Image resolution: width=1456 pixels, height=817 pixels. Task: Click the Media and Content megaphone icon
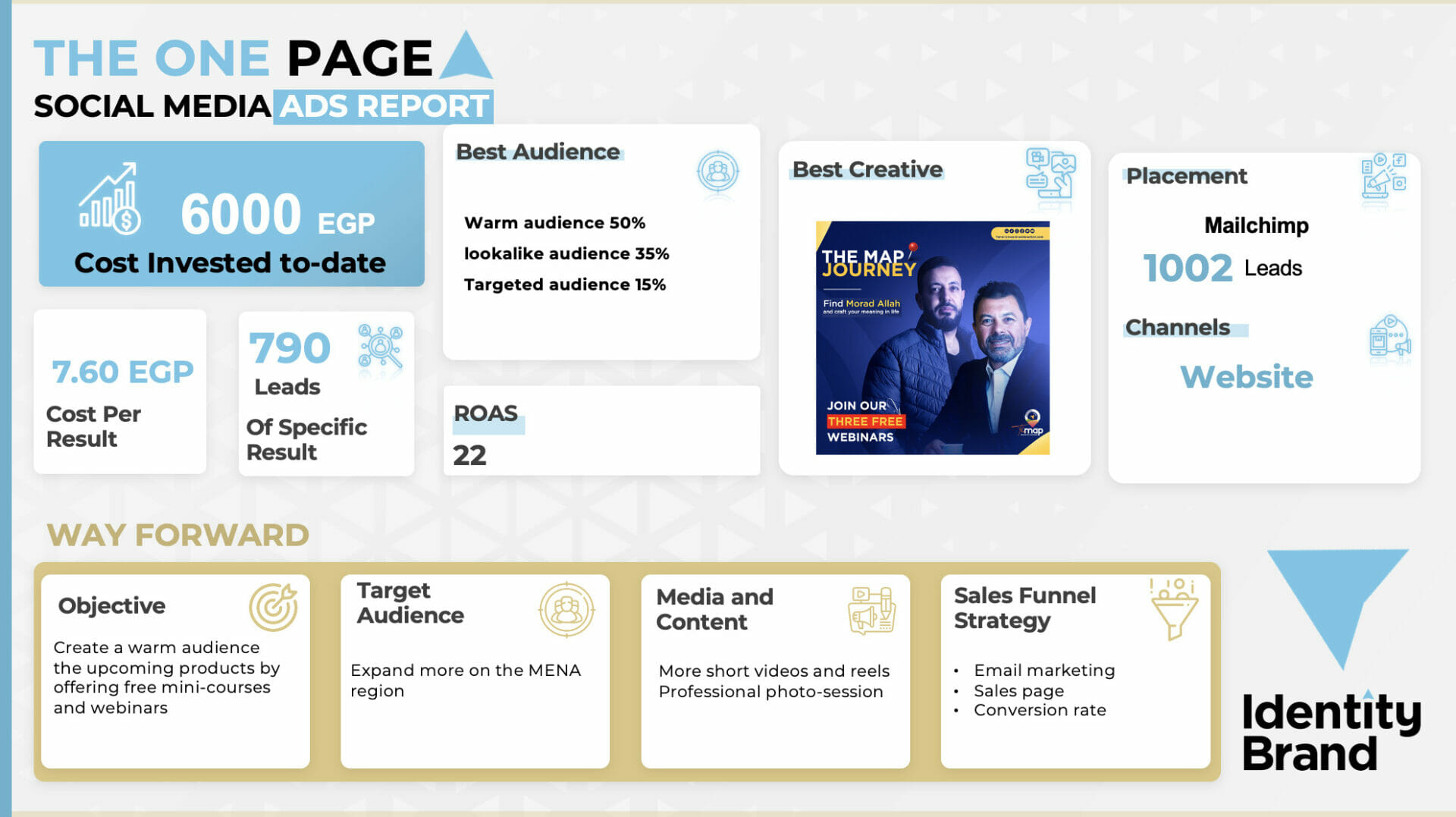pyautogui.click(x=871, y=610)
